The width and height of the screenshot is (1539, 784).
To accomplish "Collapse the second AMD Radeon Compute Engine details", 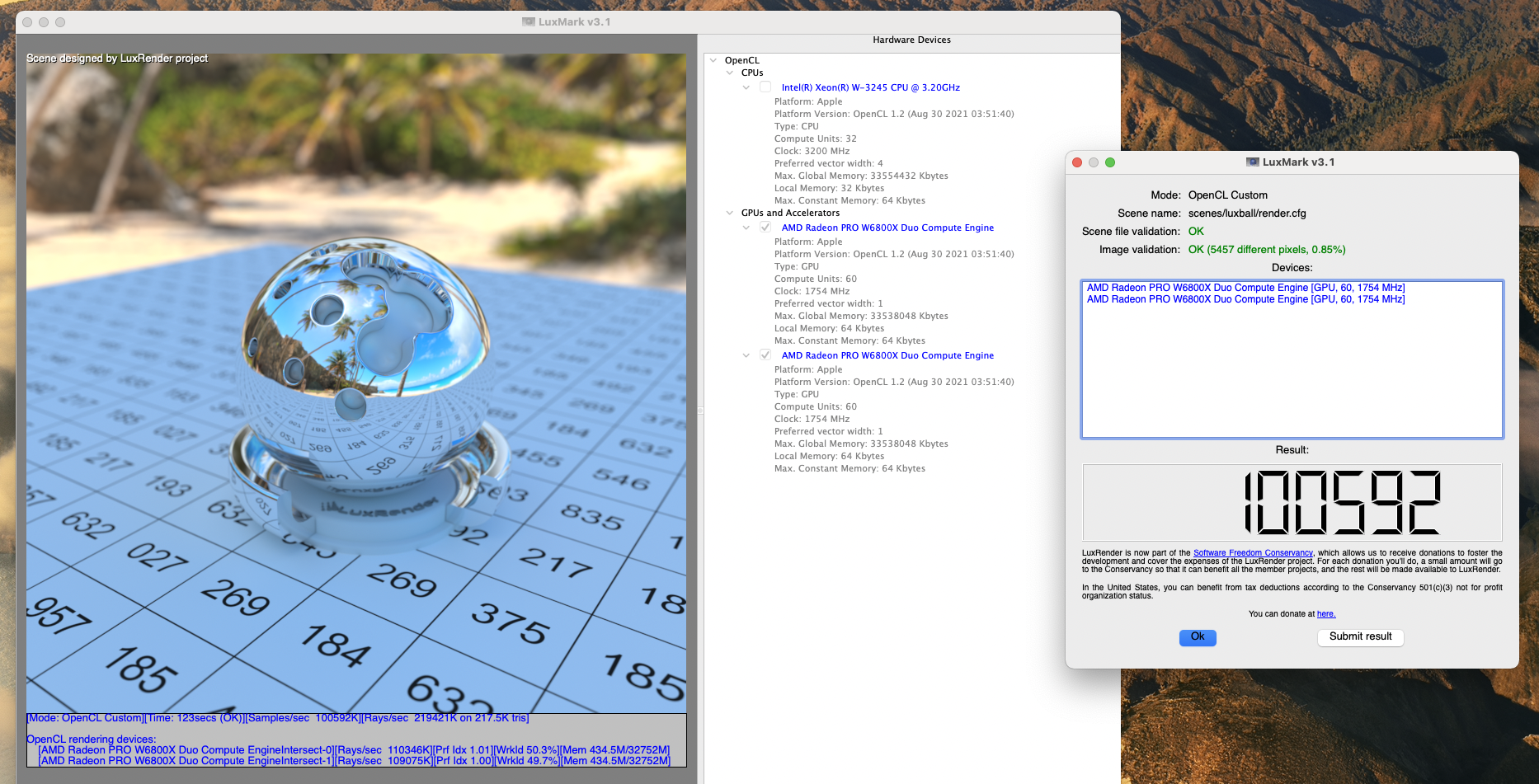I will pyautogui.click(x=746, y=355).
